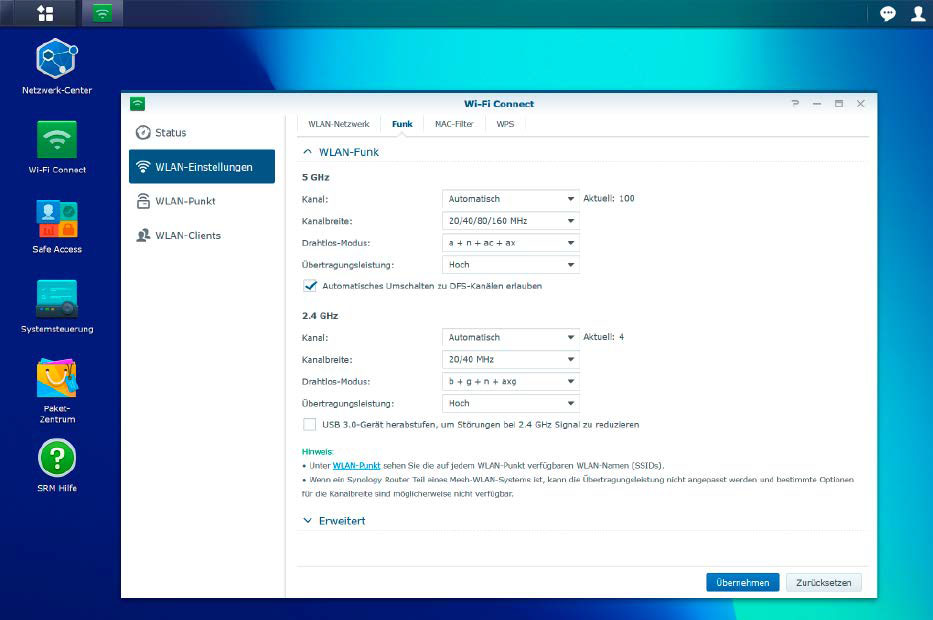Screen dimensions: 933x620
Task: Open the user account menu top right
Action: [x=917, y=13]
